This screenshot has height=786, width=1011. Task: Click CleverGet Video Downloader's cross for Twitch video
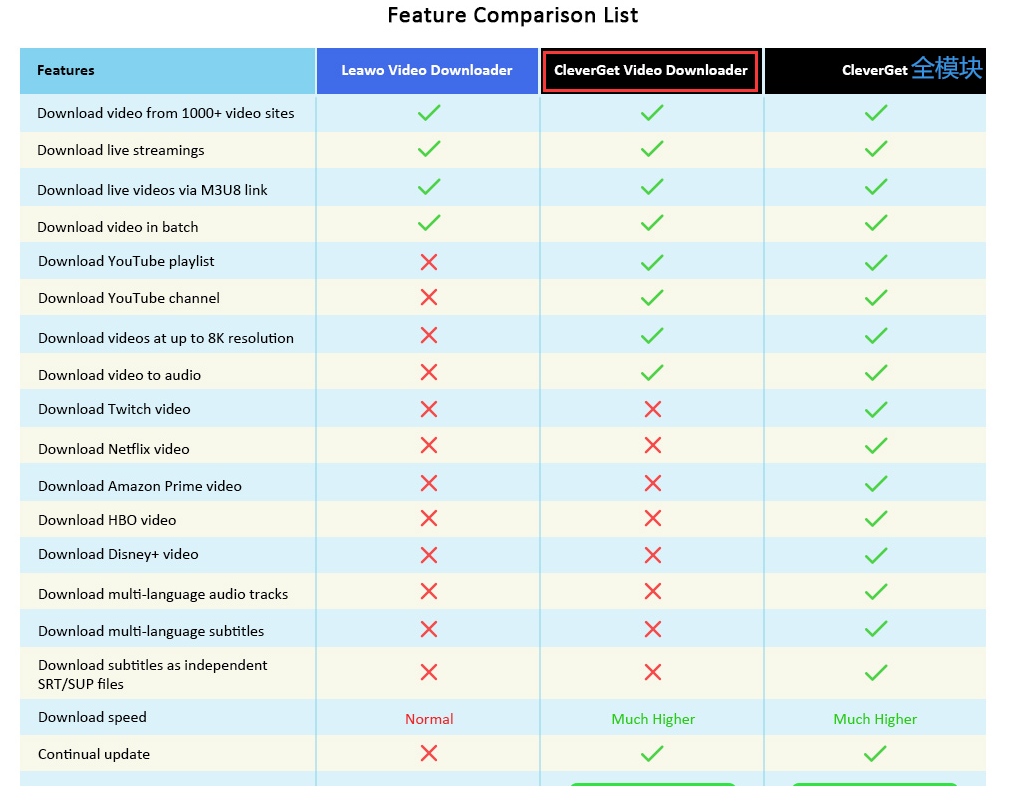pos(653,409)
